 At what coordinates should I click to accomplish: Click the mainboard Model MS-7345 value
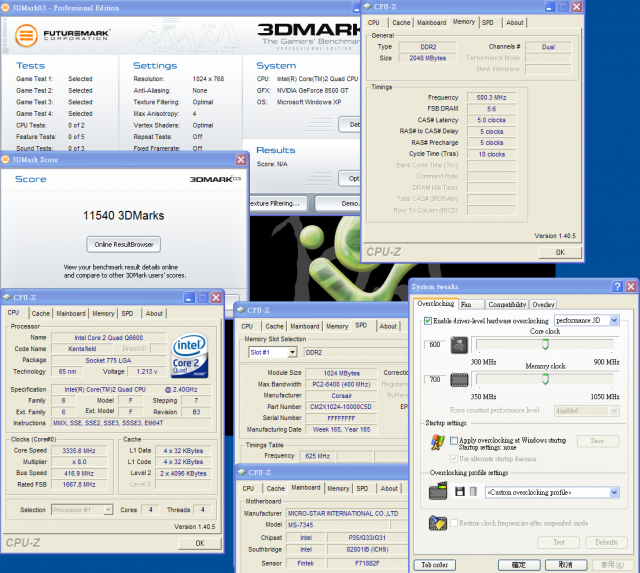338,525
